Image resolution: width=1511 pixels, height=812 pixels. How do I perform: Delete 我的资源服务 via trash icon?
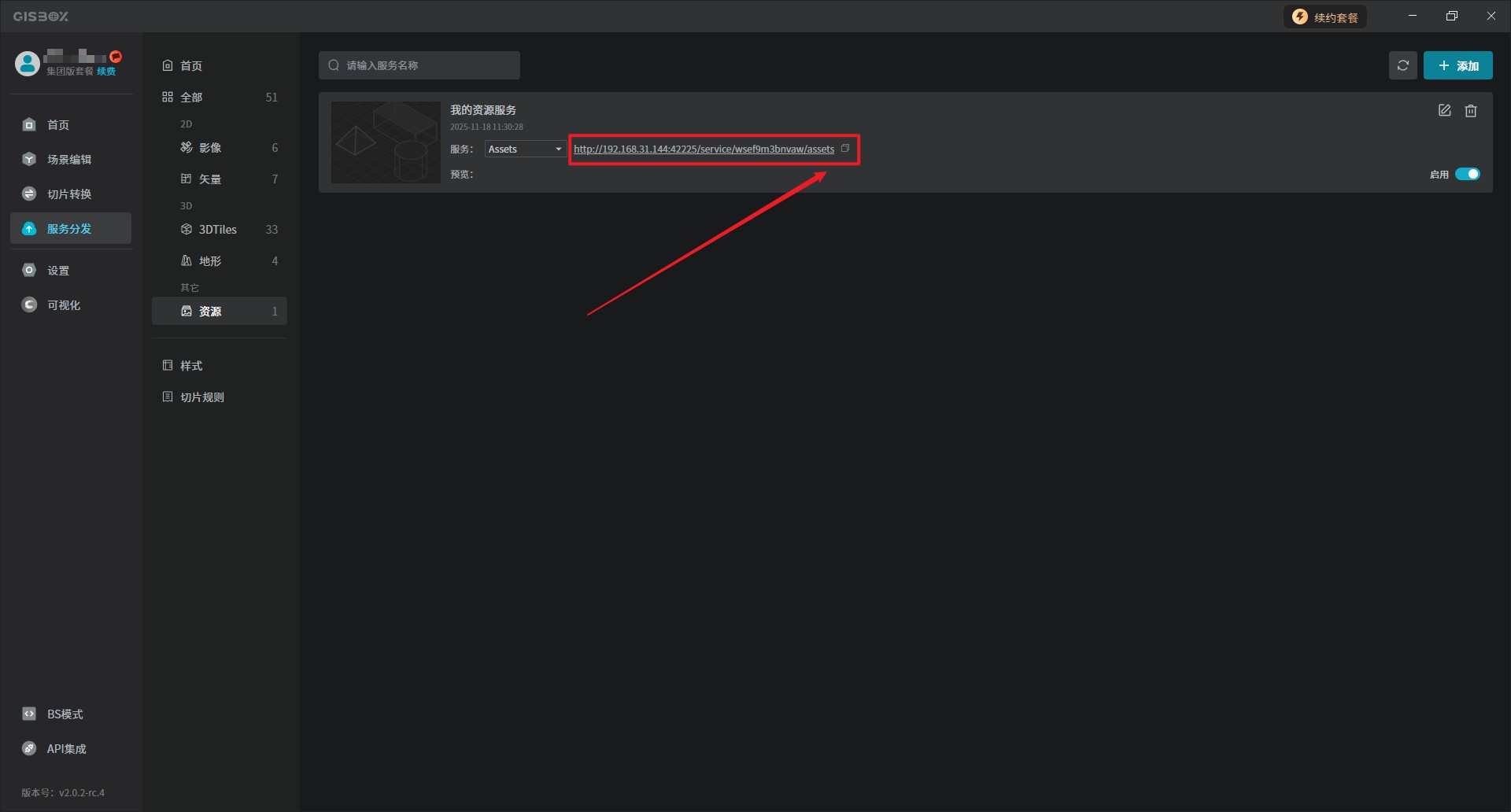pyautogui.click(x=1470, y=111)
